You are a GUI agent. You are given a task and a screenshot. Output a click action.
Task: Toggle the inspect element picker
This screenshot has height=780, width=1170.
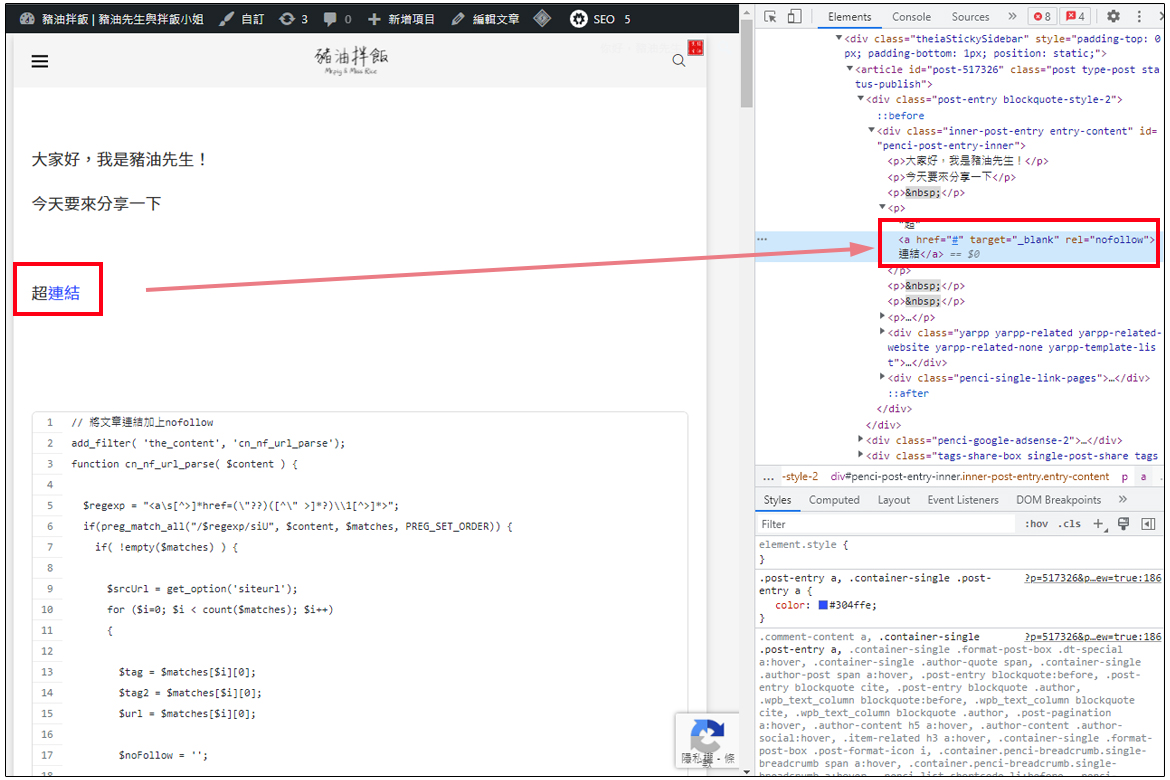pos(770,16)
